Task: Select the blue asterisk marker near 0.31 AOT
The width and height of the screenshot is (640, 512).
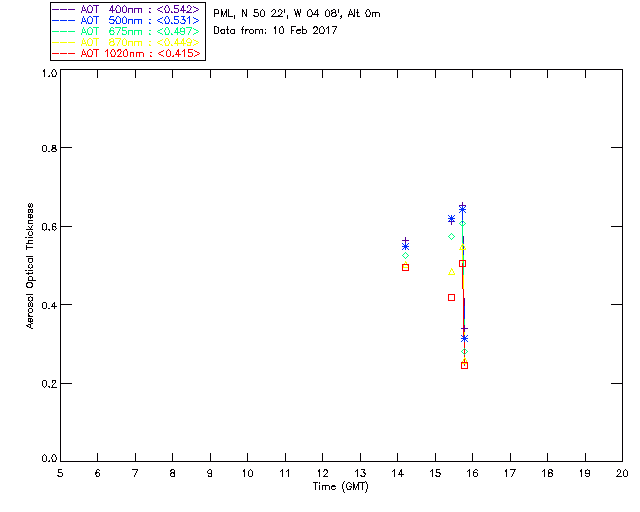Action: (x=464, y=338)
